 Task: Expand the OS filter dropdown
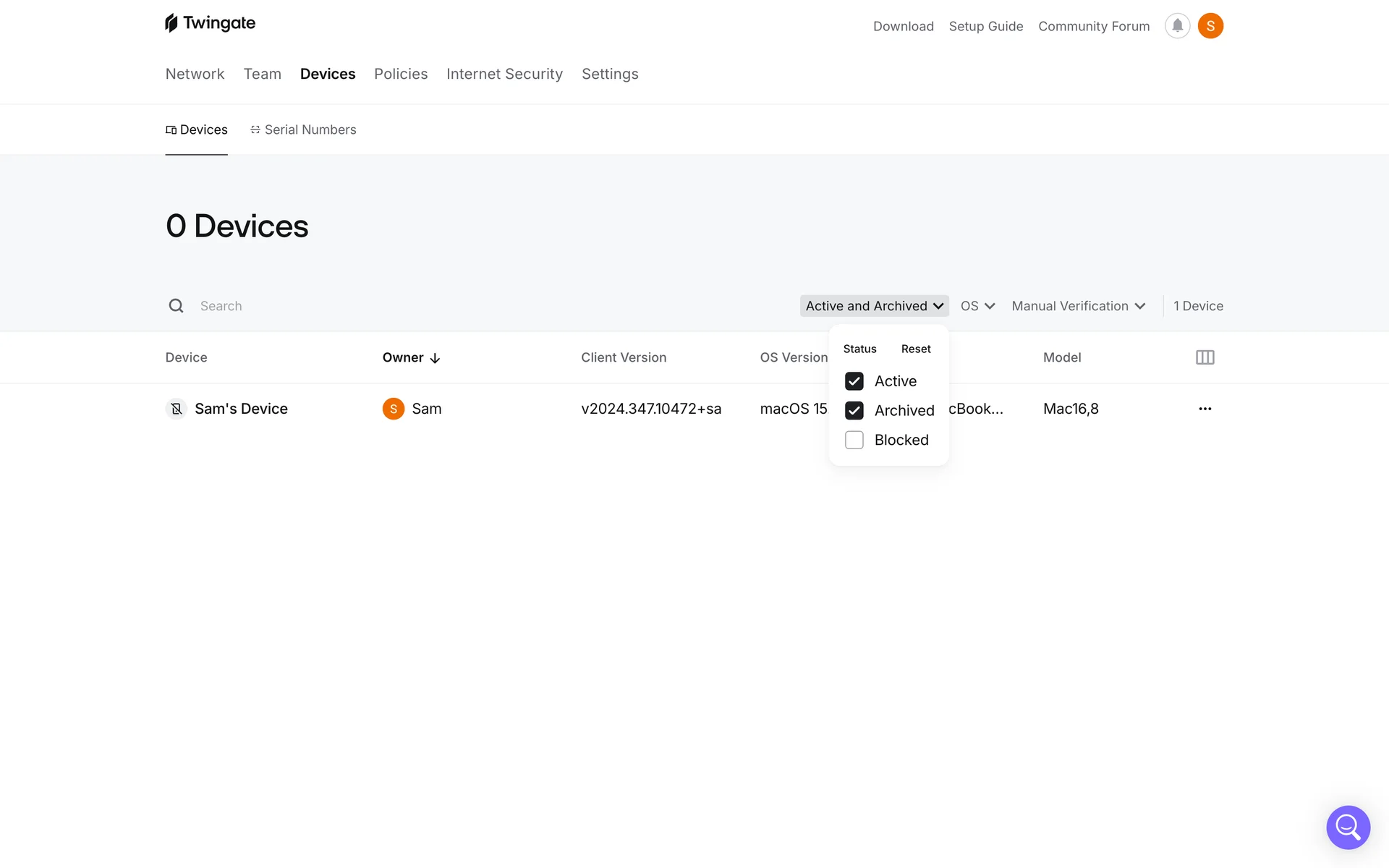click(977, 306)
